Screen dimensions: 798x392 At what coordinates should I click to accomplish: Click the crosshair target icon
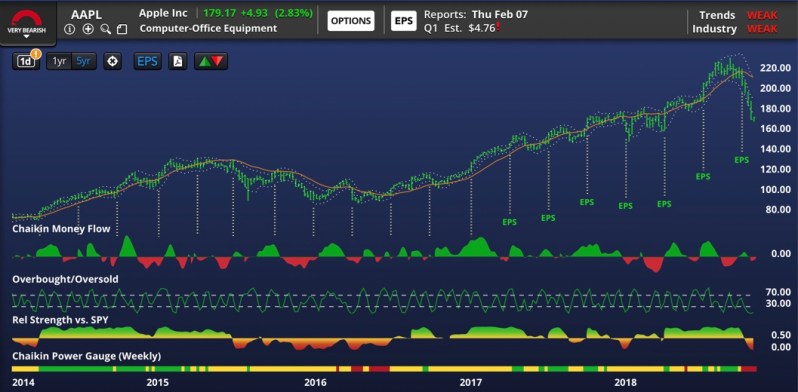click(x=112, y=62)
